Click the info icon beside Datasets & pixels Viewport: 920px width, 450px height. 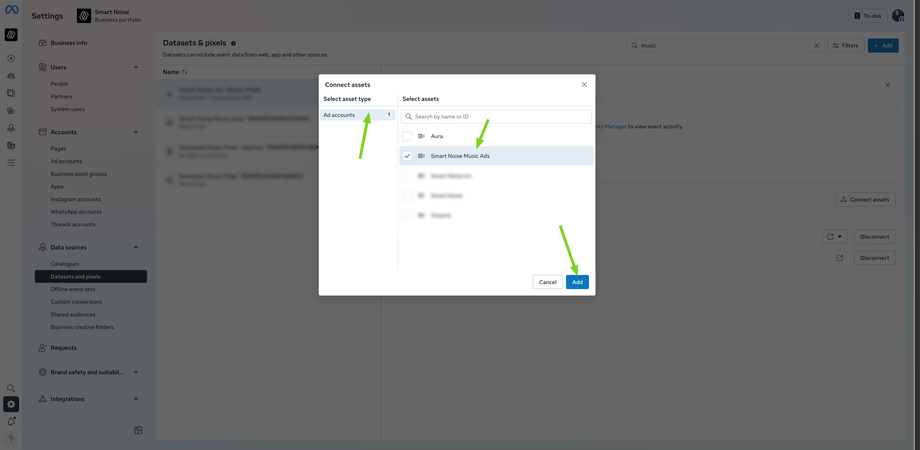click(x=234, y=43)
